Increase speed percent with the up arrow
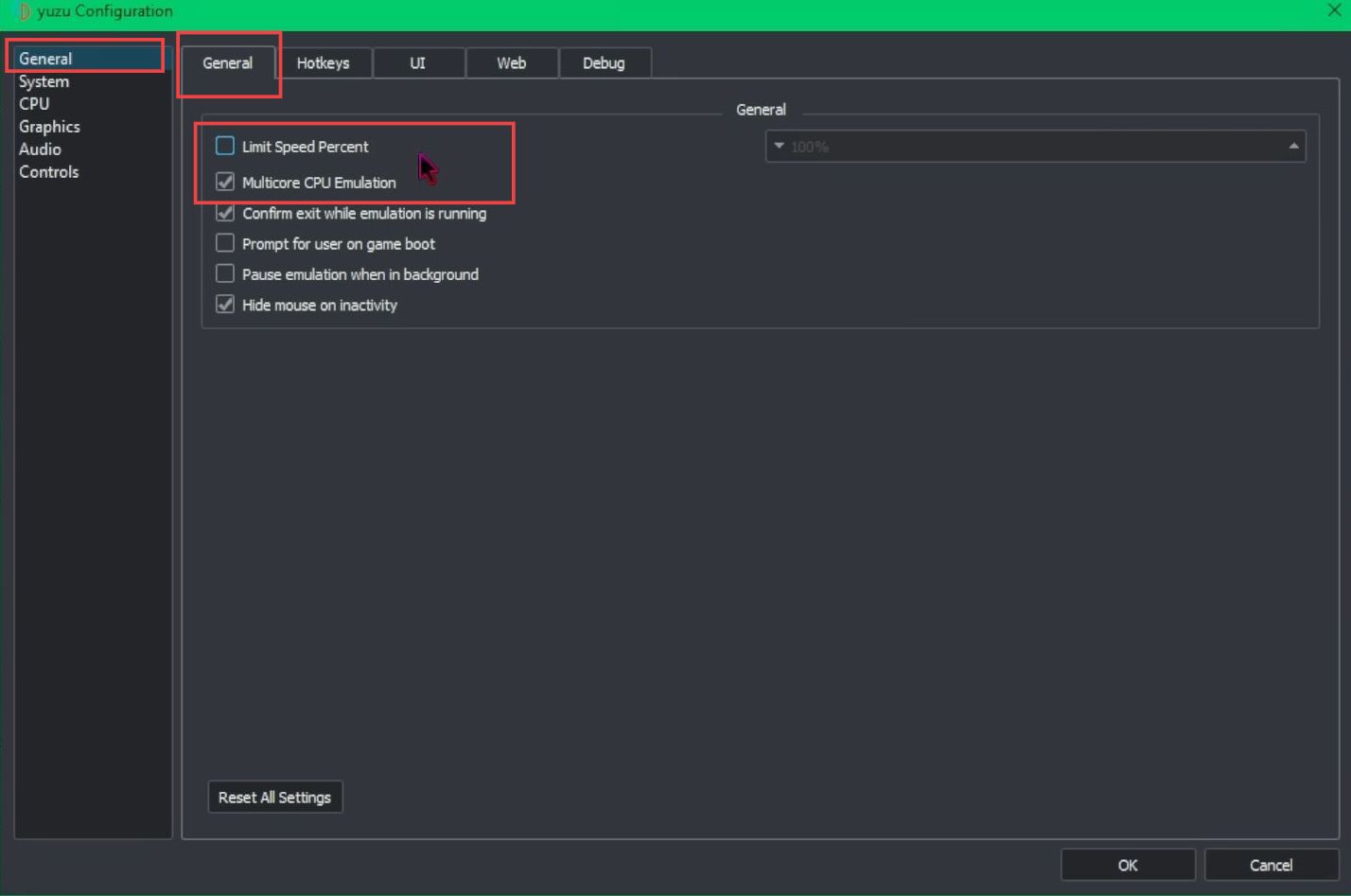 1293,146
